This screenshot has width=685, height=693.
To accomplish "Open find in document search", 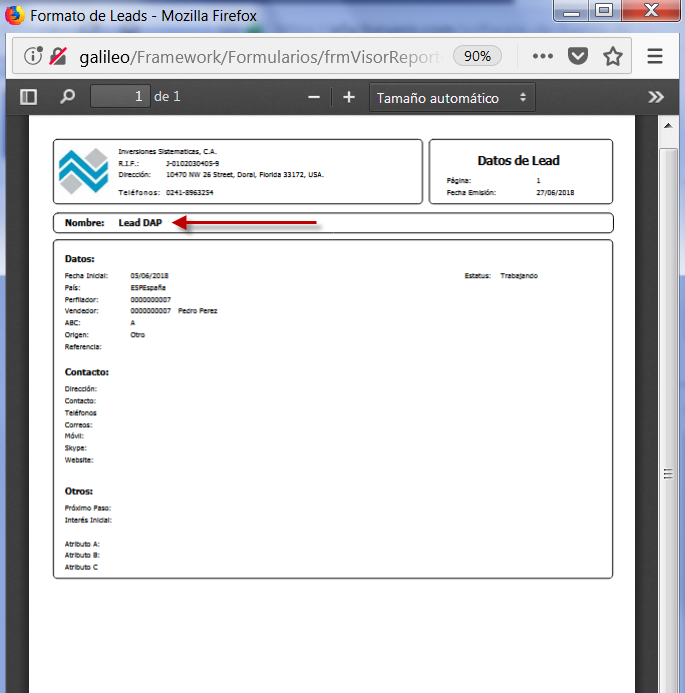I will 68,96.
